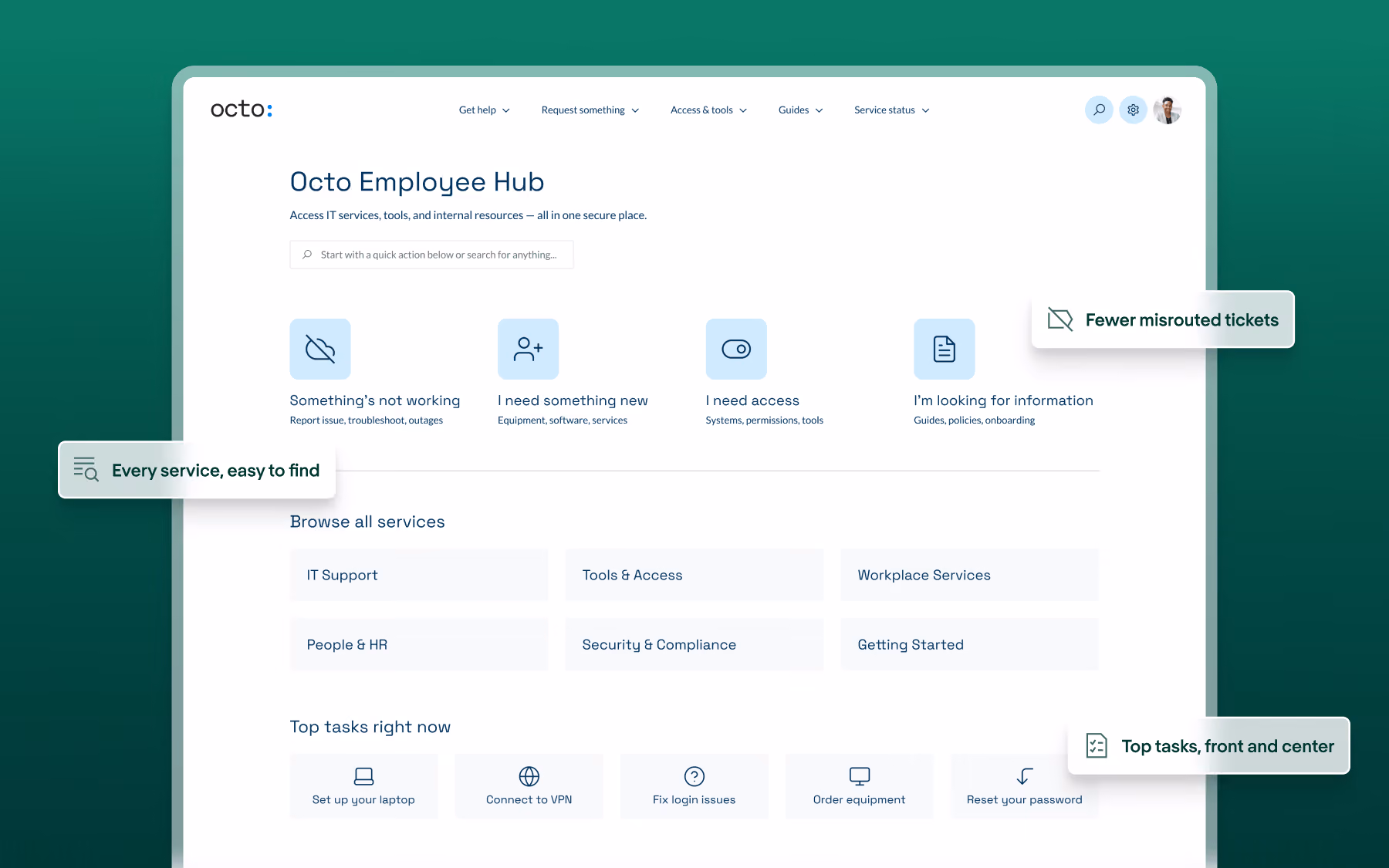Image resolution: width=1389 pixels, height=868 pixels.
Task: Expand the Service status dropdown
Action: coord(891,110)
